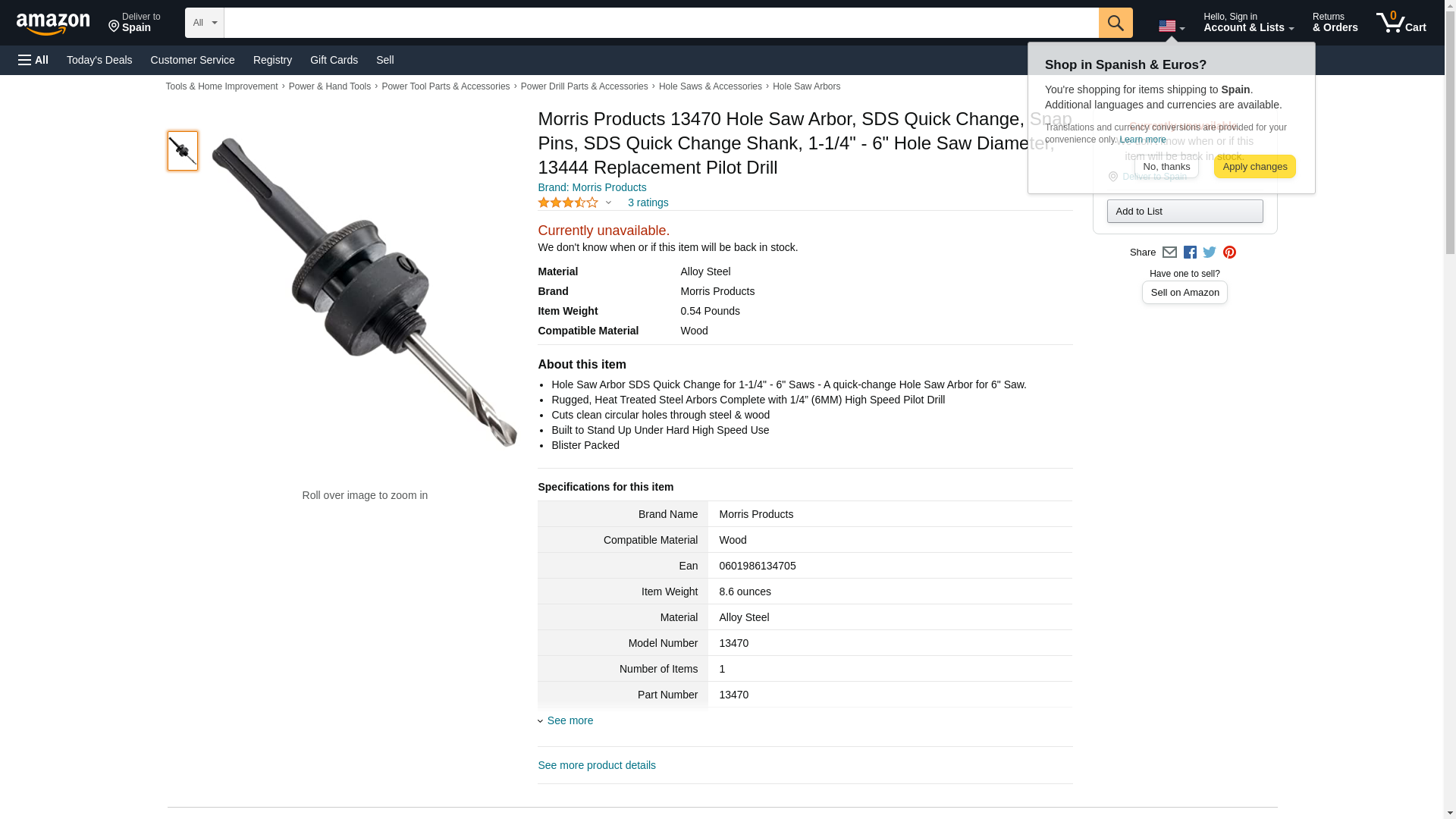1456x819 pixels.
Task: Open Today's Deals in navigation bar
Action: (x=99, y=60)
